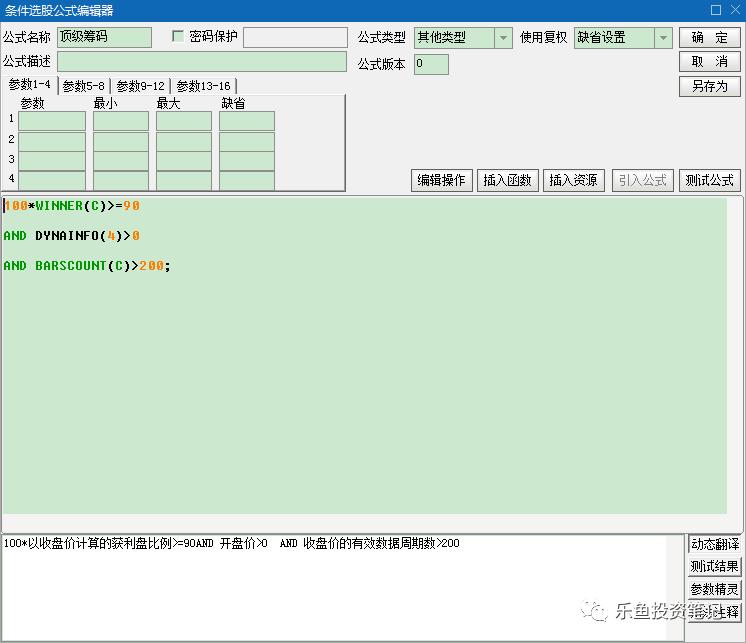Switch to the 参数5-8 tab
The height and width of the screenshot is (643, 746).
[x=84, y=86]
